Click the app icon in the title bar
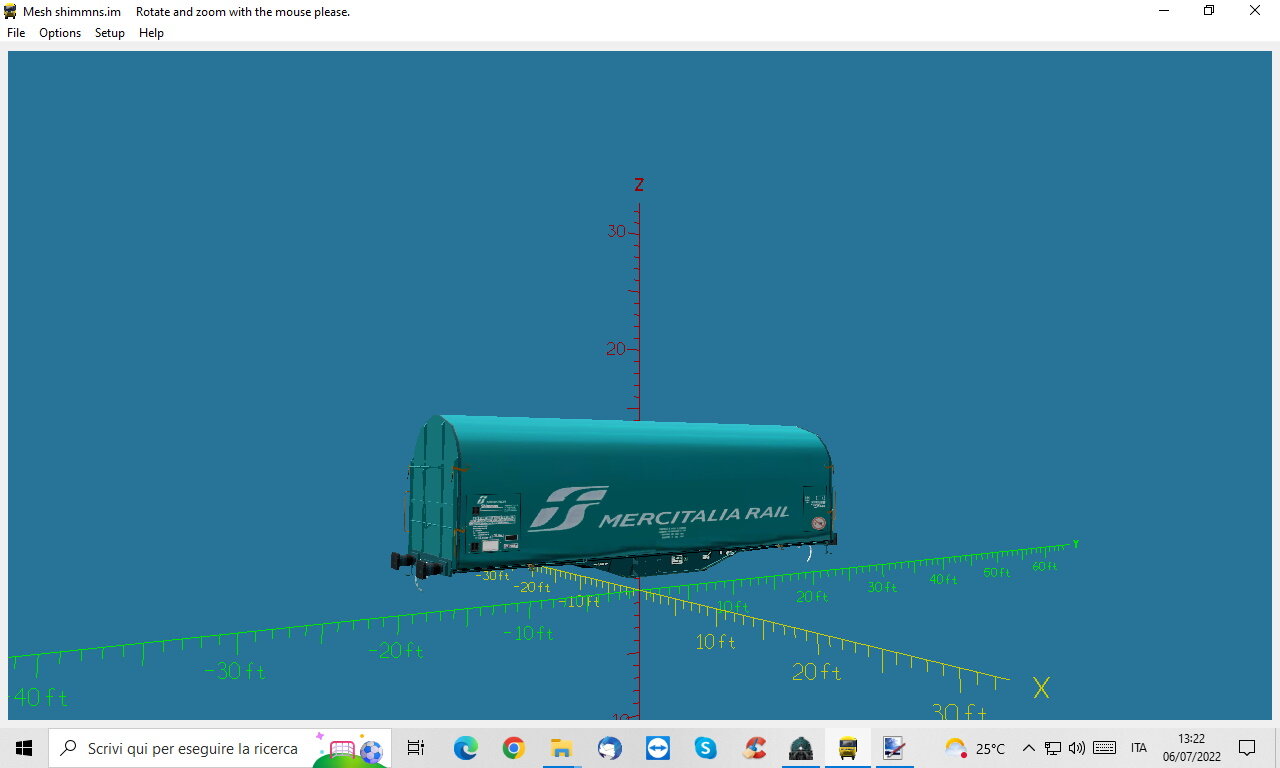 [11, 11]
